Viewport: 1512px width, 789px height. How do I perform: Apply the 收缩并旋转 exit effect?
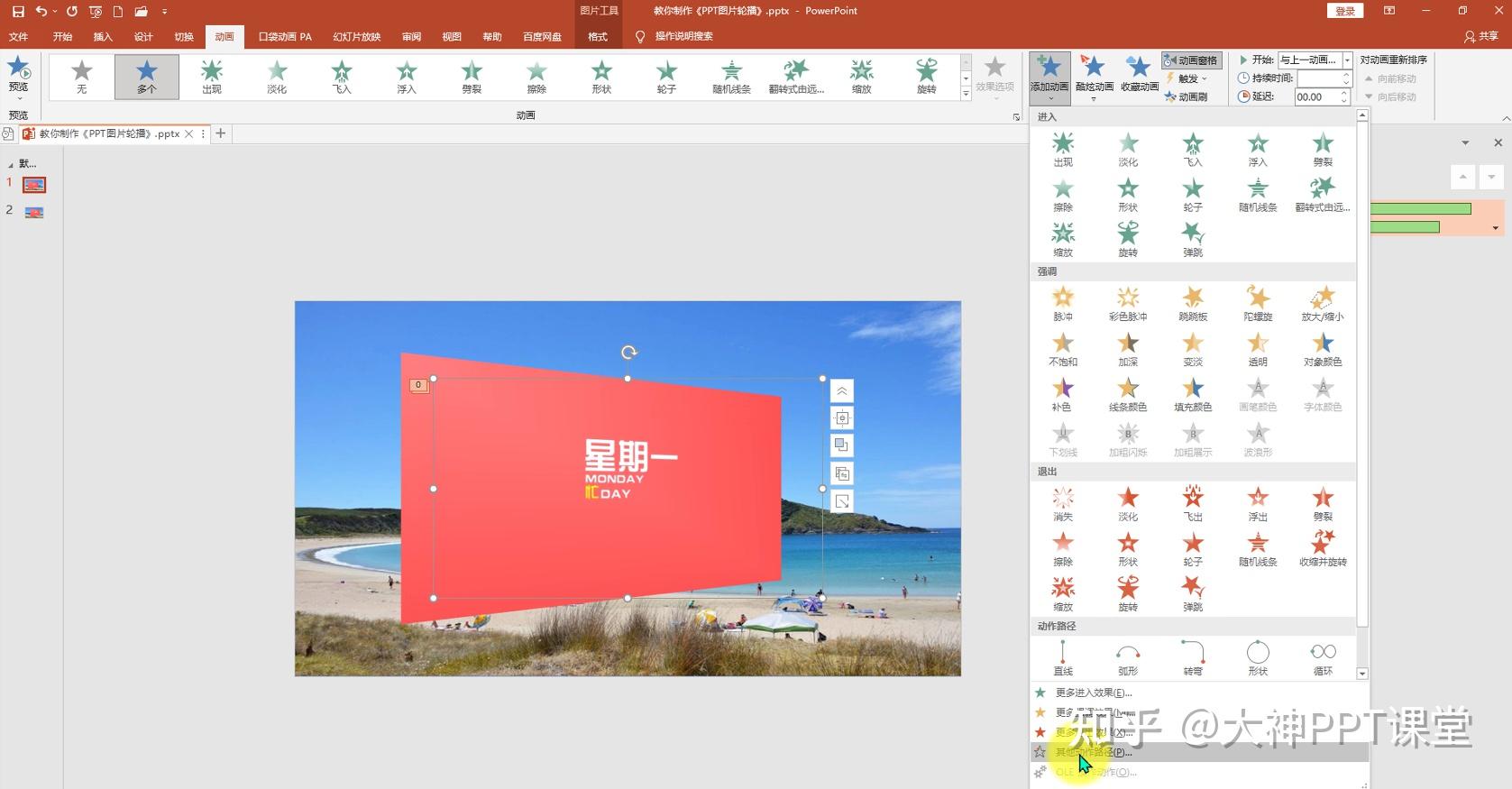(x=1323, y=549)
